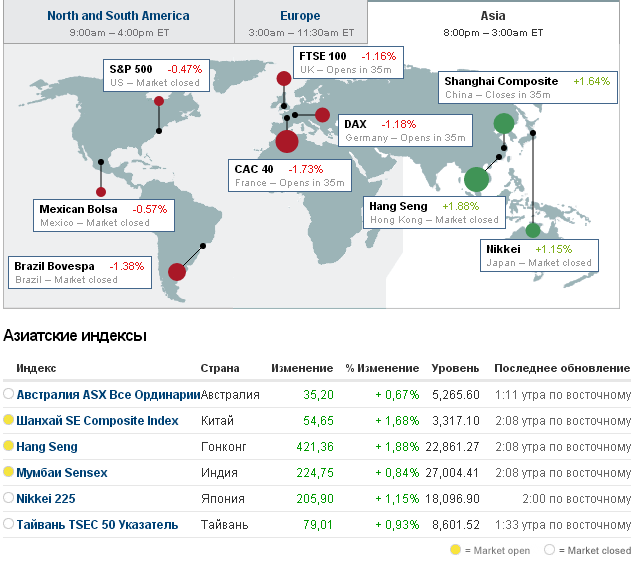This screenshot has height=568, width=637.
Task: Click the closed-market dot beside Австралия ASX
Action: coord(9,394)
